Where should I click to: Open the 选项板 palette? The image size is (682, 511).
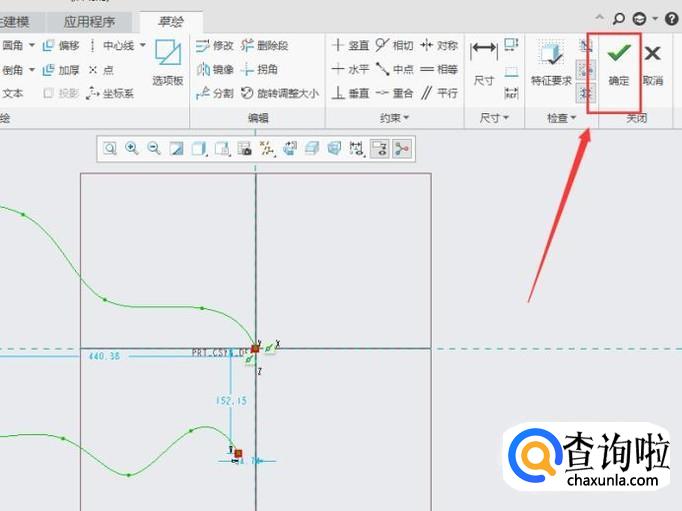(167, 63)
